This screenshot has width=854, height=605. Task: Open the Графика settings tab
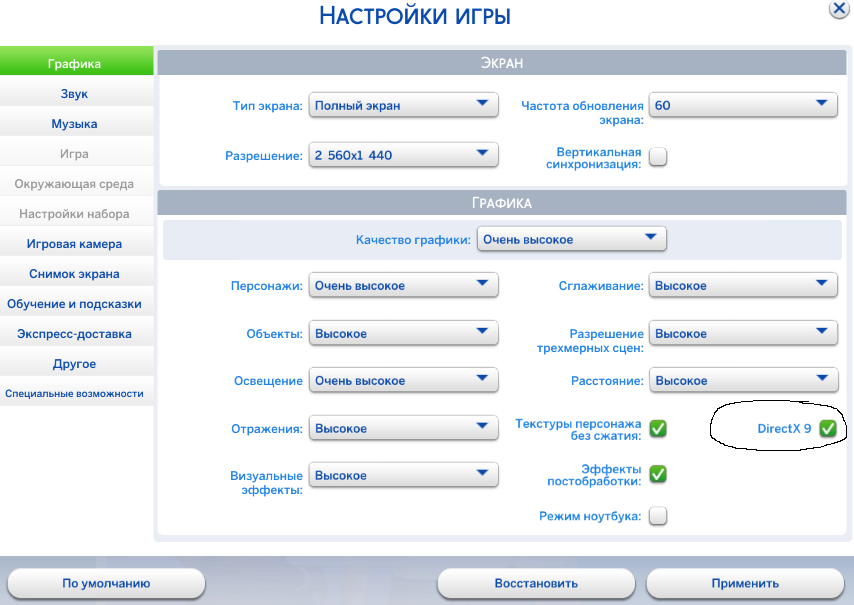tap(76, 61)
